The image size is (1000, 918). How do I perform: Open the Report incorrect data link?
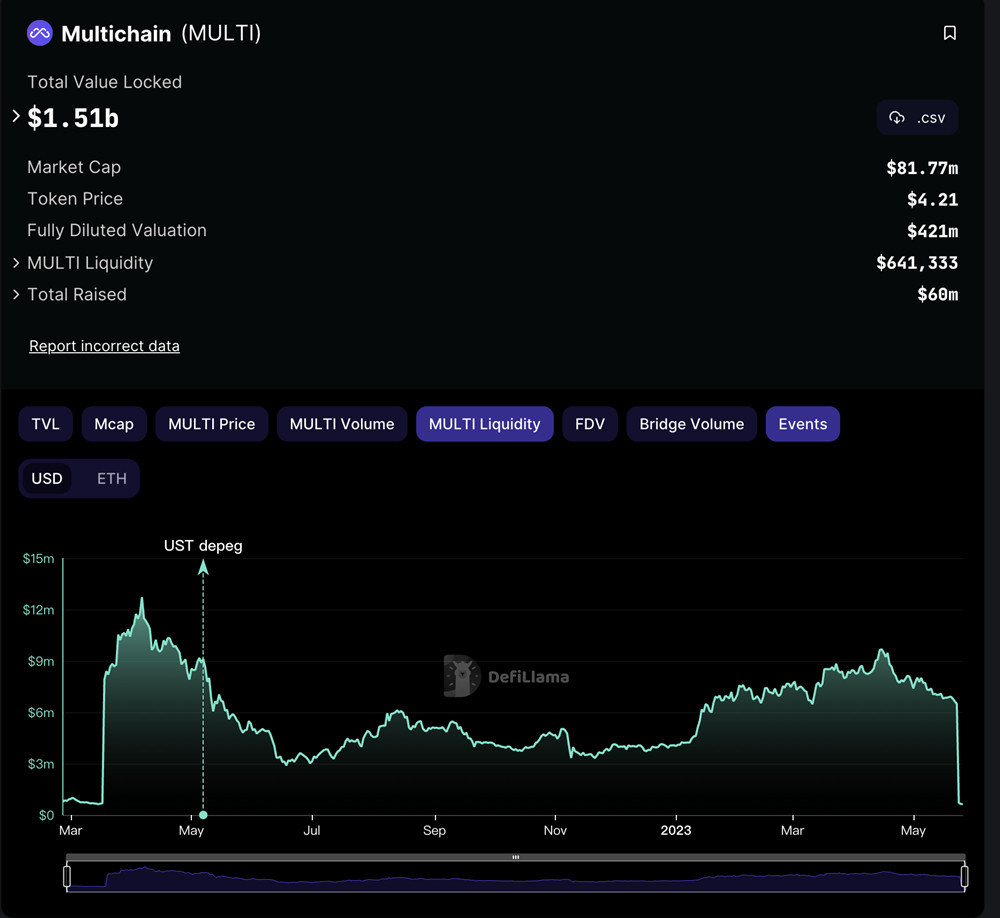[104, 345]
